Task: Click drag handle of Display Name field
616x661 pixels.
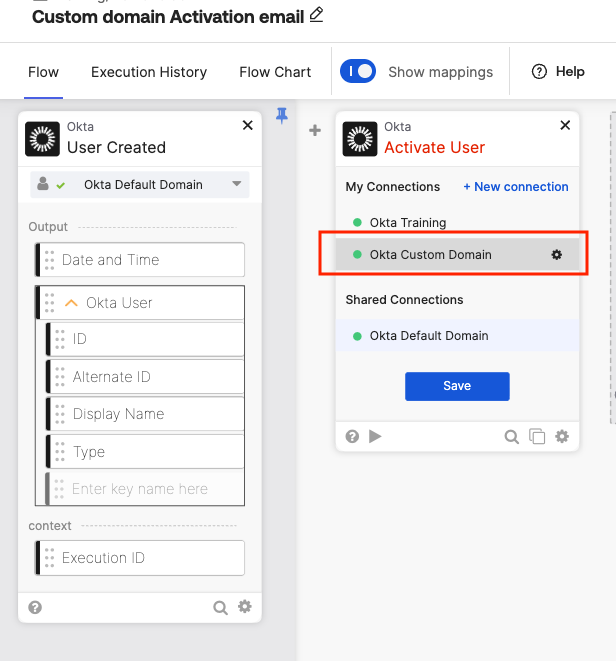Action: 60,414
